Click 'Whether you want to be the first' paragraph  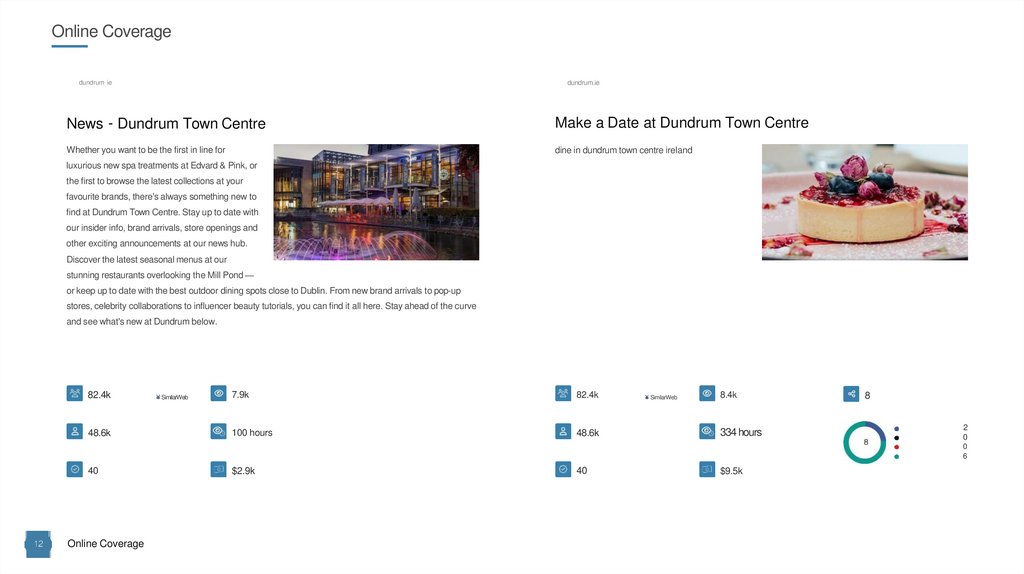271,236
